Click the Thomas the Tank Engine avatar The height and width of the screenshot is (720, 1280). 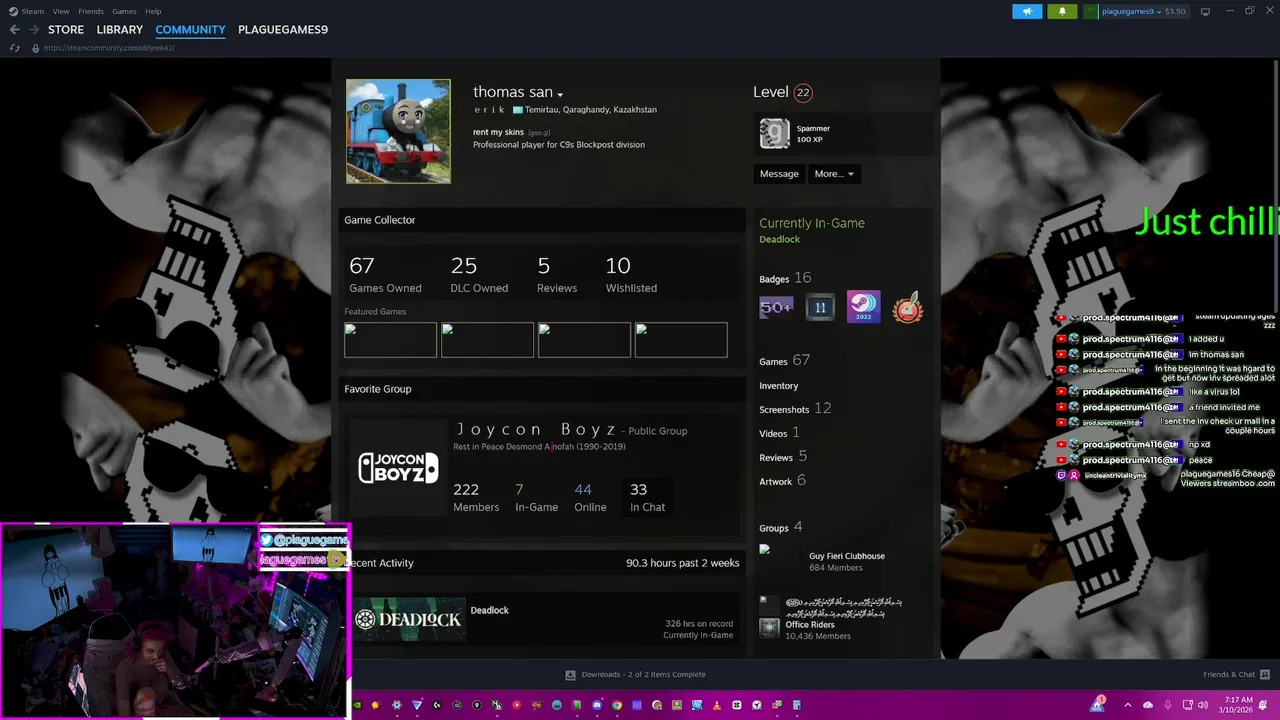(x=398, y=131)
